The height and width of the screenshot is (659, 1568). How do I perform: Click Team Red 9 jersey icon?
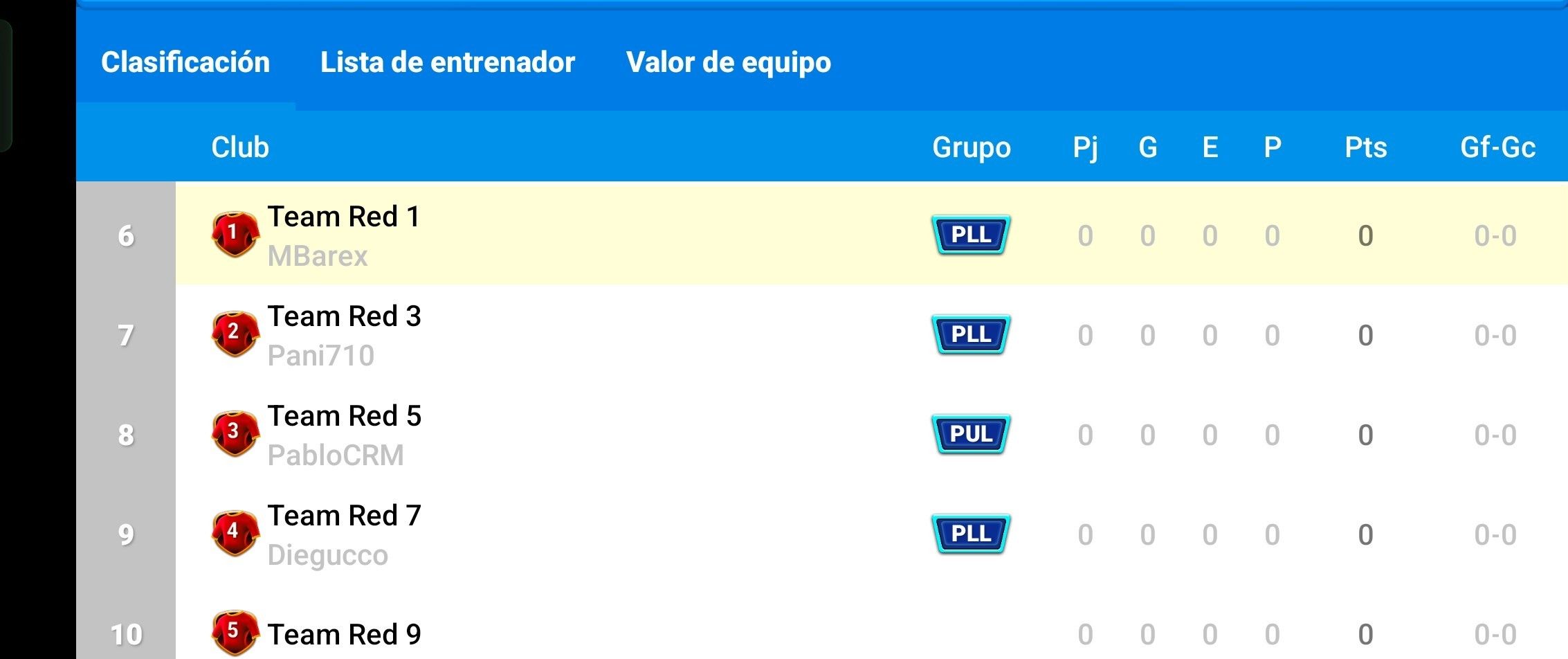(x=235, y=632)
